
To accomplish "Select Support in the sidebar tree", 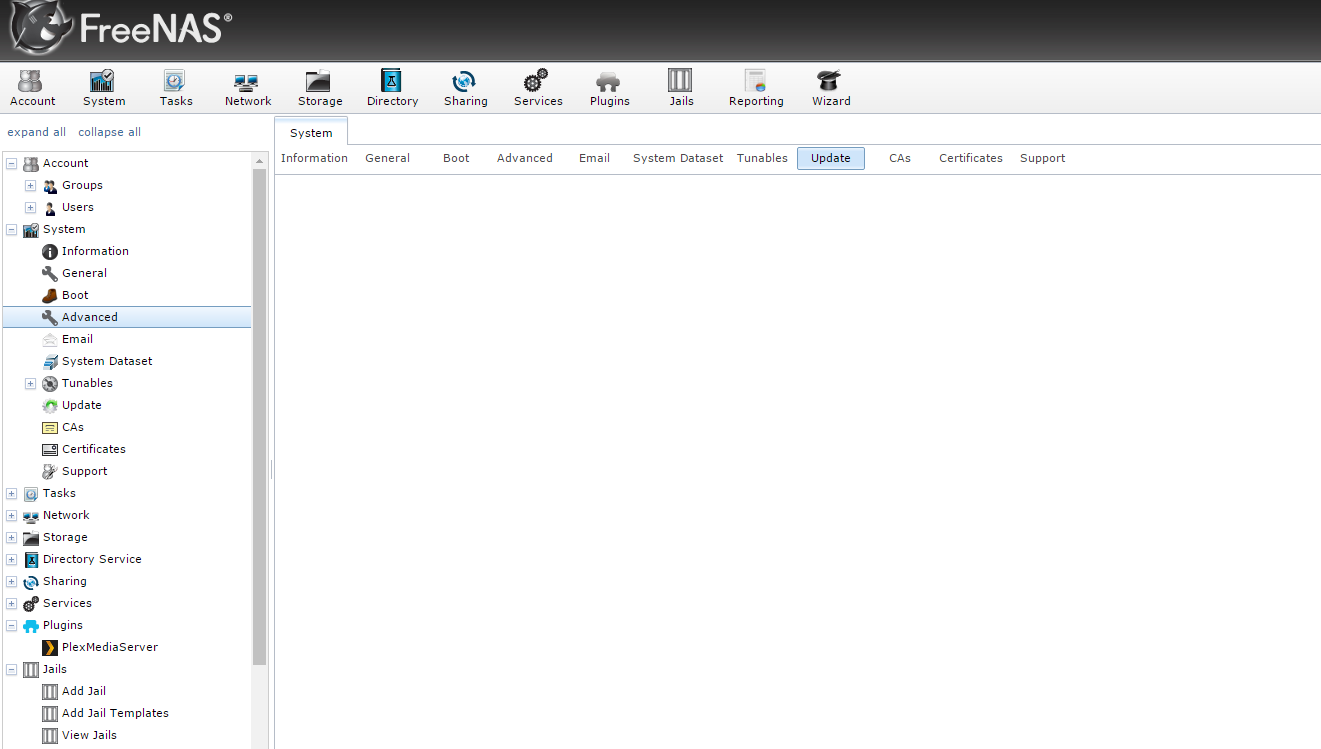I will tap(84, 471).
